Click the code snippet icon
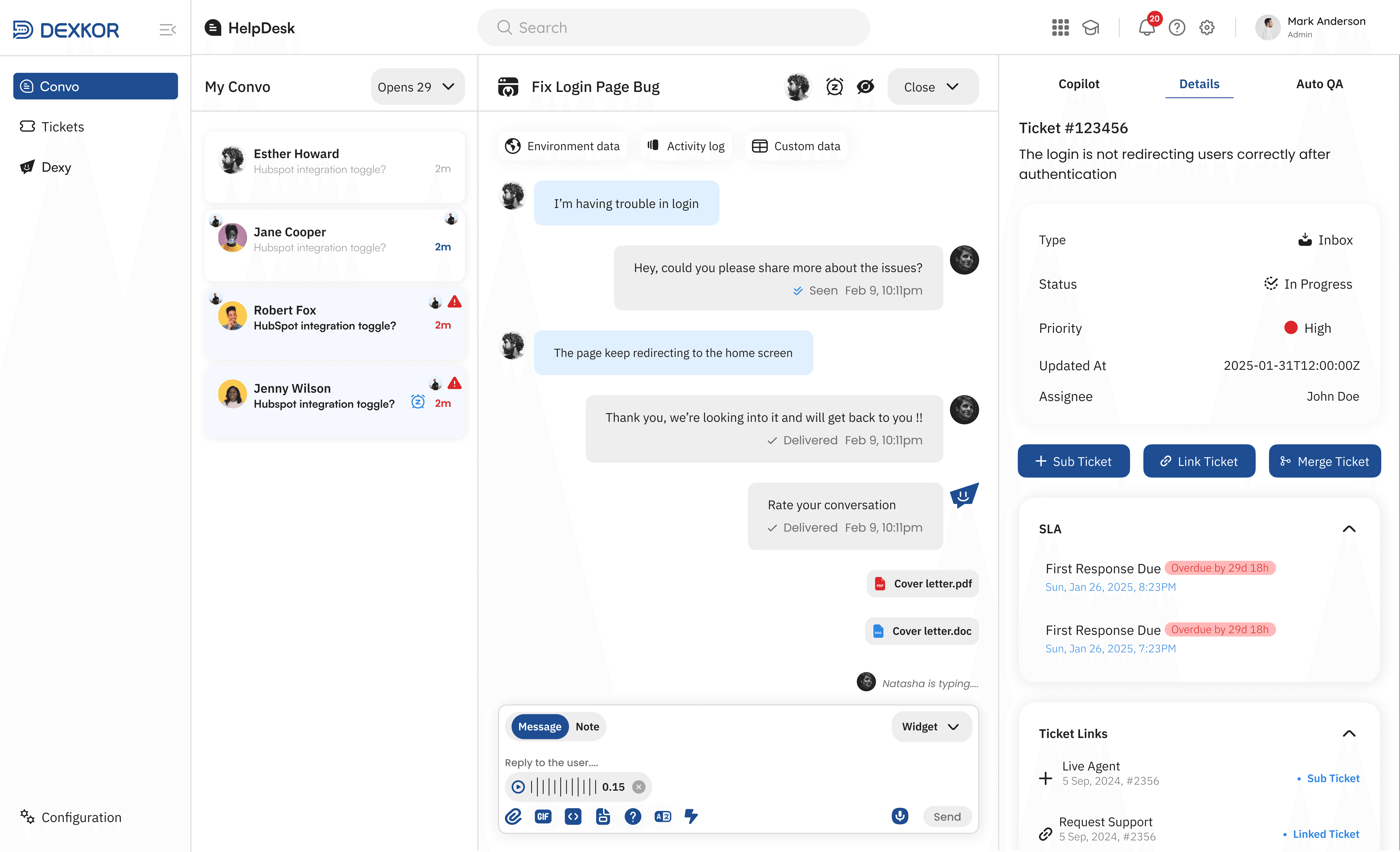1400x852 pixels. [x=573, y=817]
